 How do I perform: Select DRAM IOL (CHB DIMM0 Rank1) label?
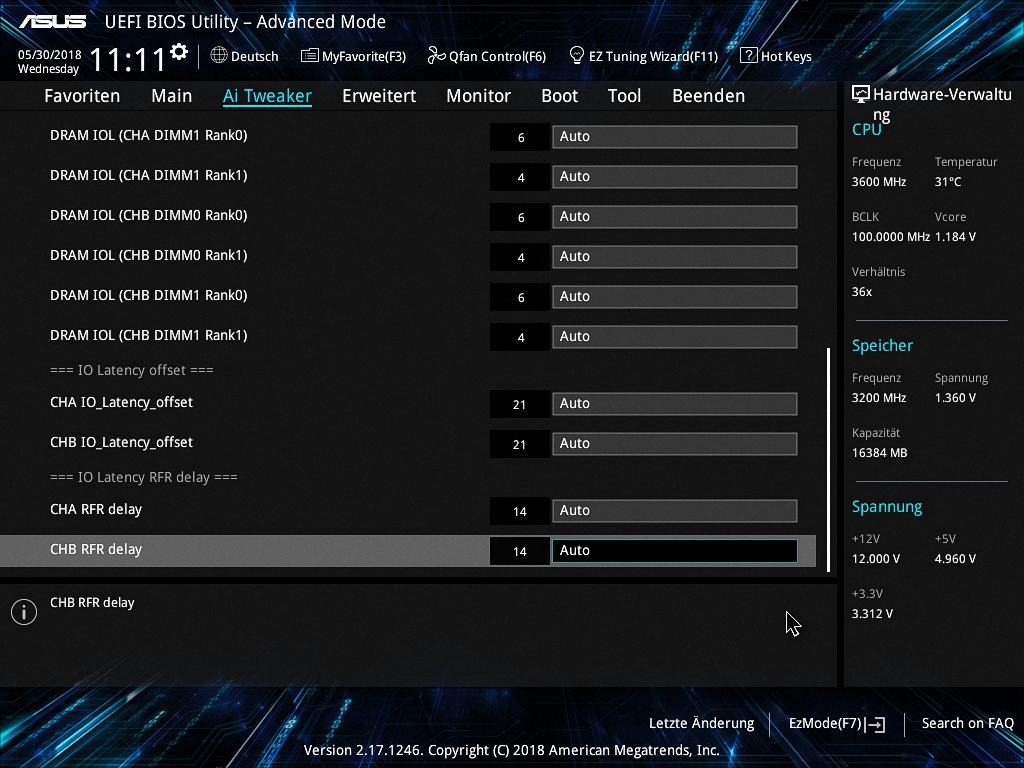coord(149,255)
